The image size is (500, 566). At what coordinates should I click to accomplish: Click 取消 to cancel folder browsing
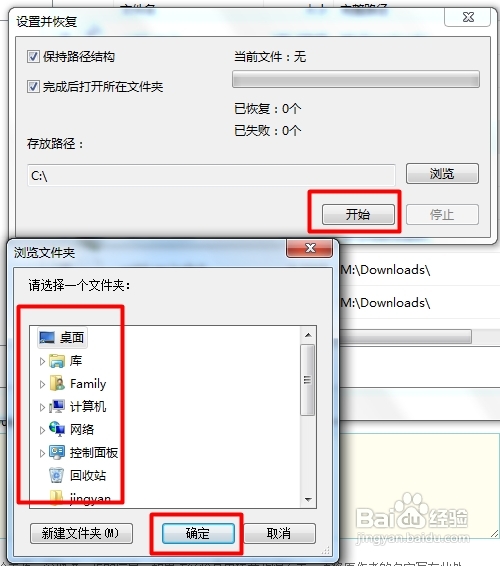coord(279,533)
